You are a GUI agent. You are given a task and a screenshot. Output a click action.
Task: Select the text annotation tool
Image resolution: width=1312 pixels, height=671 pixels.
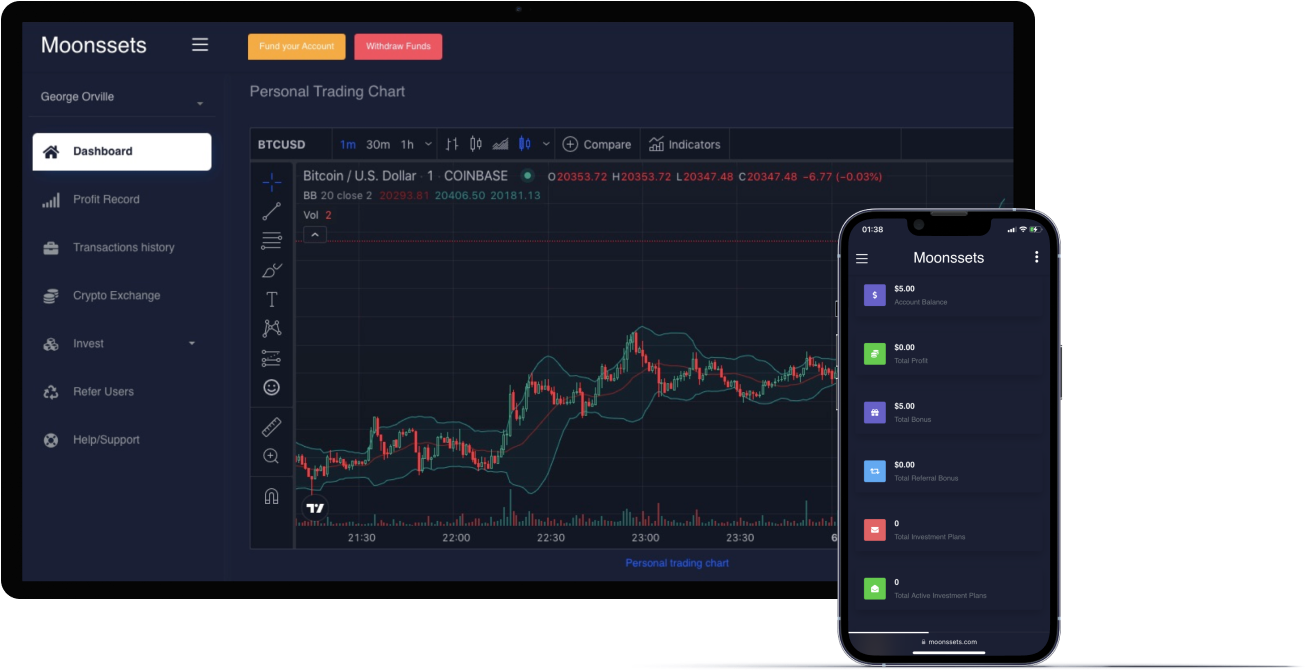pyautogui.click(x=271, y=299)
